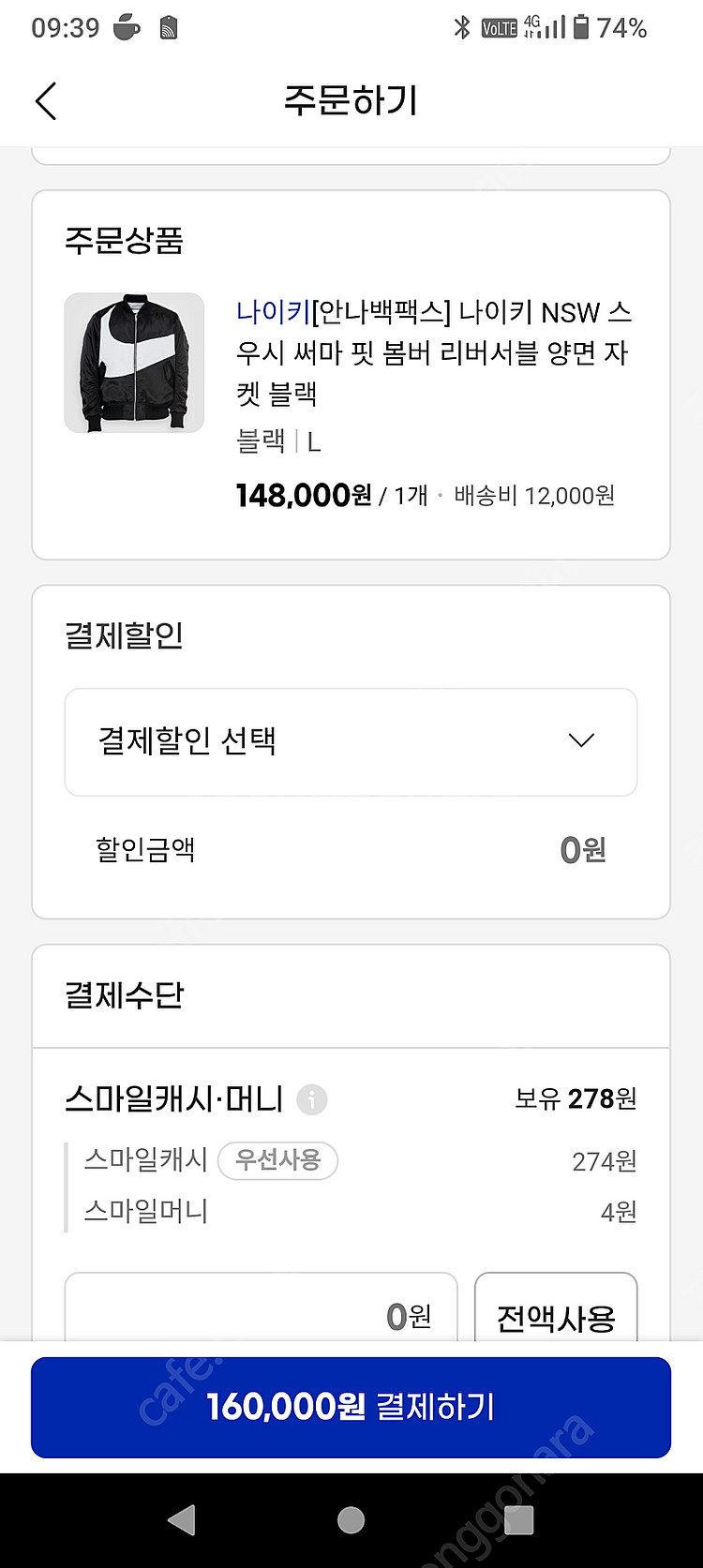Tap the 우선사용 badge beside 스마일캐시
703x1568 pixels.
[277, 1160]
